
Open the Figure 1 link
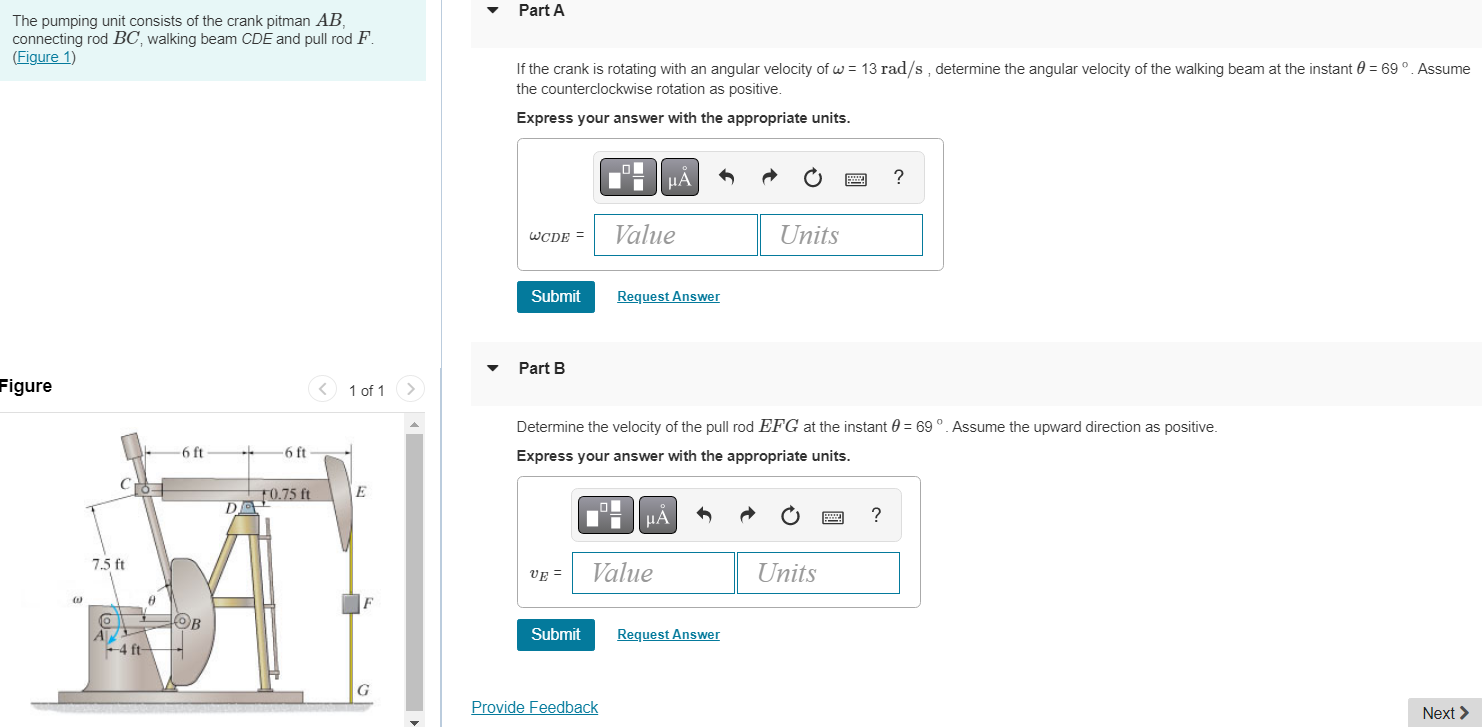click(44, 57)
